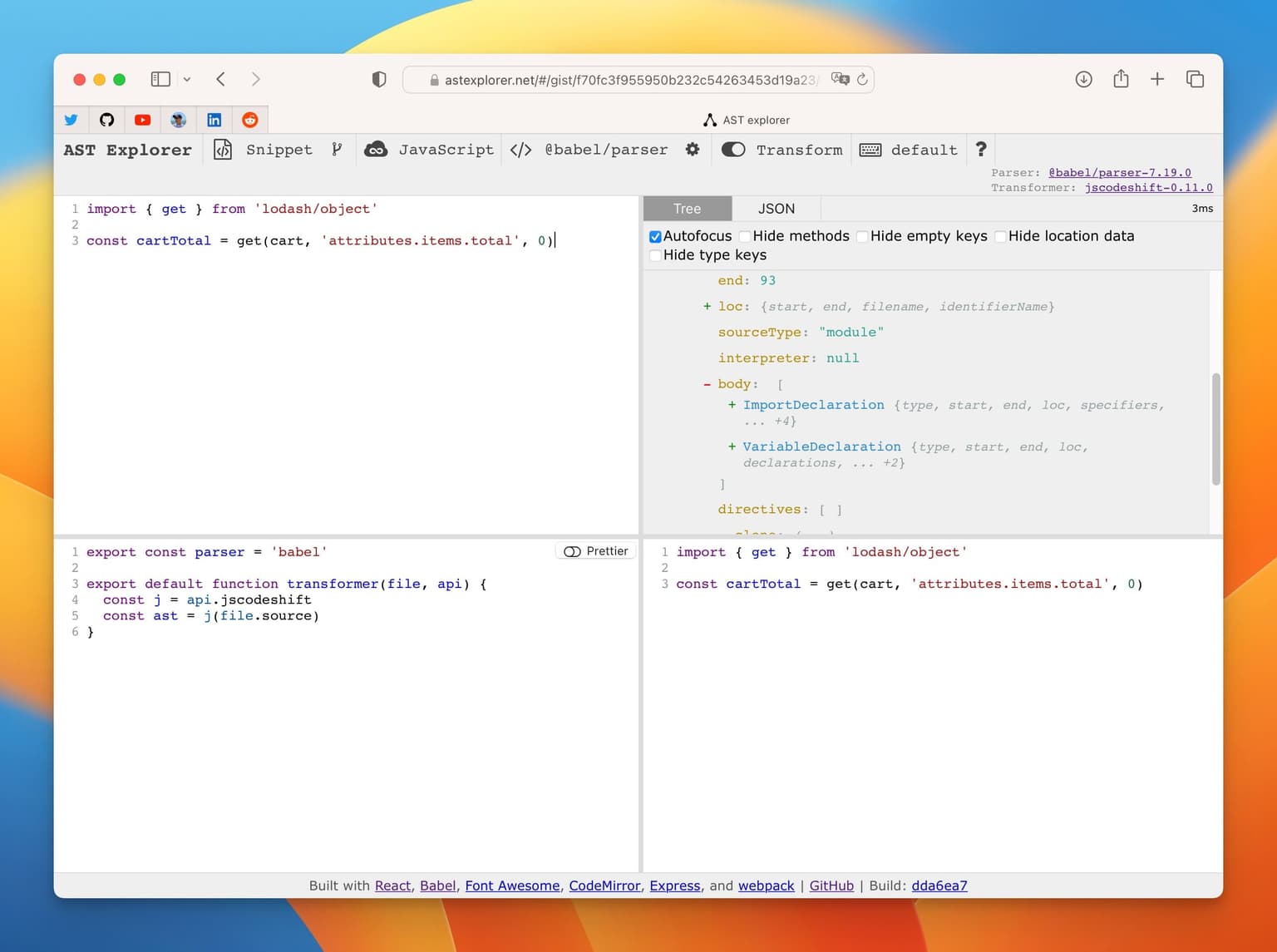Open the Babel footer link

[438, 885]
